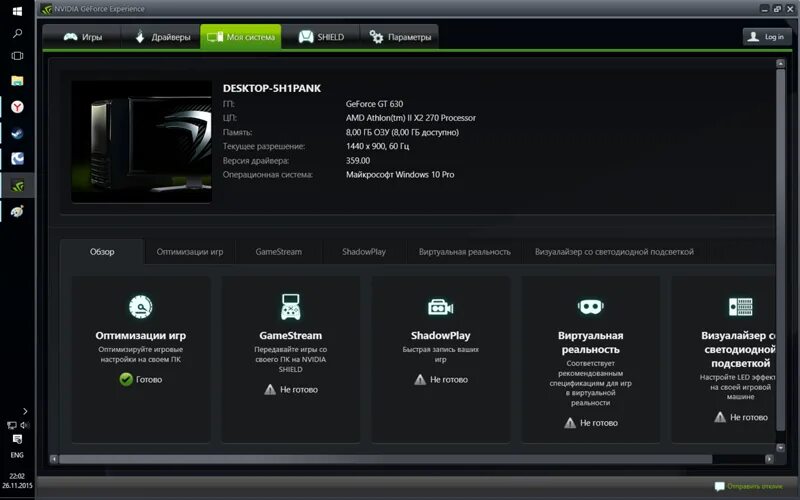
Task: Click the vertical scrollbar thumb
Action: [x=780, y=250]
